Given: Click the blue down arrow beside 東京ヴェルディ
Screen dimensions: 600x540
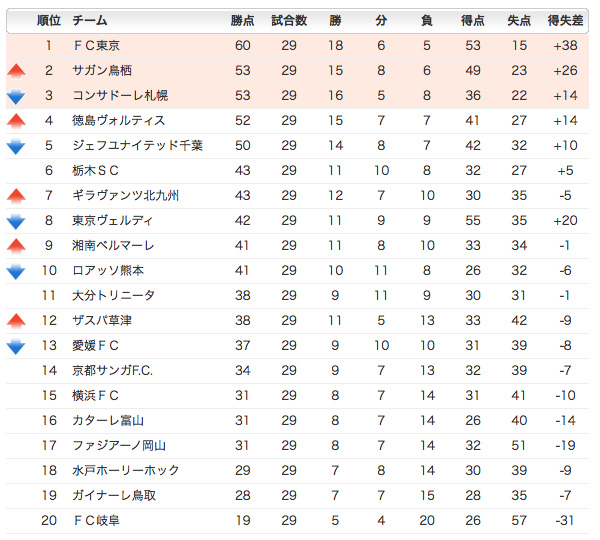Looking at the screenshot, I should [x=16, y=222].
